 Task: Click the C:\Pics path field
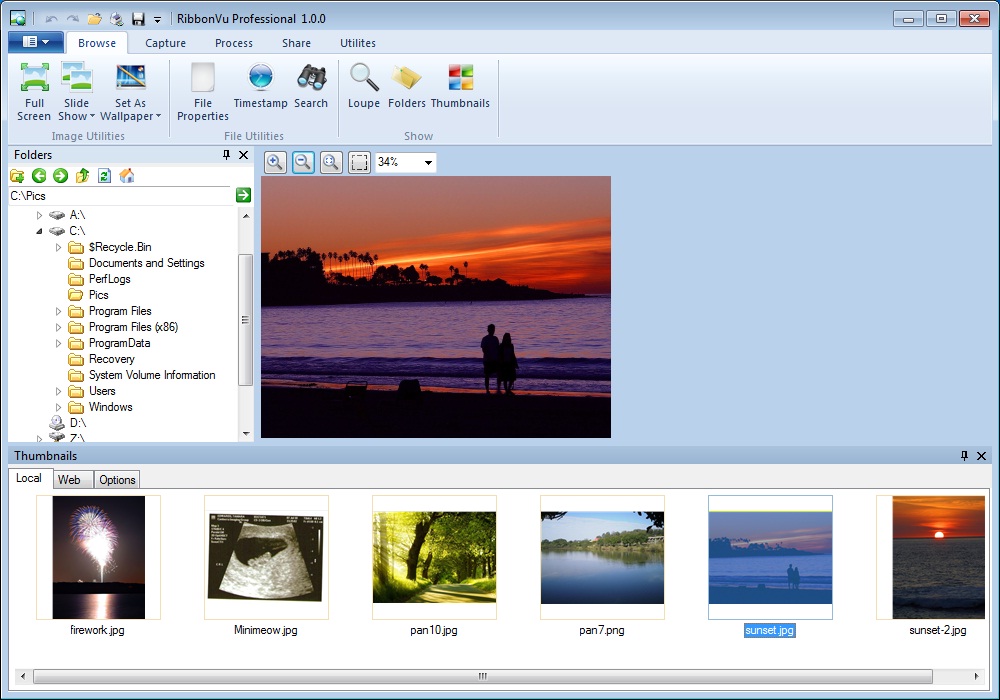pos(120,196)
